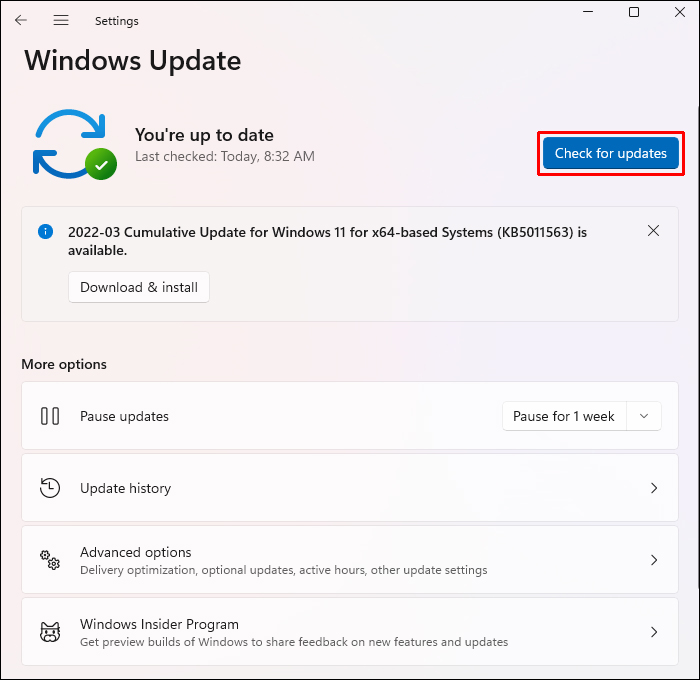700x680 pixels.
Task: Pause updates for 1 week
Action: click(x=564, y=416)
